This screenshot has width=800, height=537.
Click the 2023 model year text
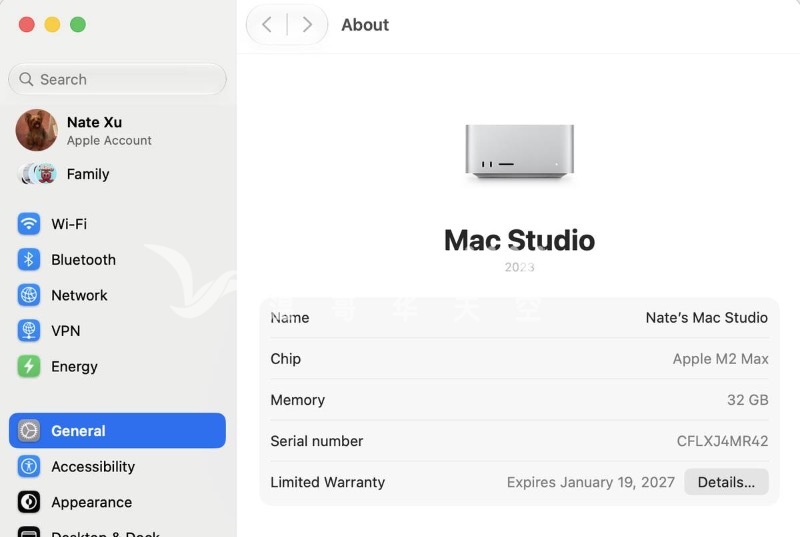pyautogui.click(x=519, y=267)
